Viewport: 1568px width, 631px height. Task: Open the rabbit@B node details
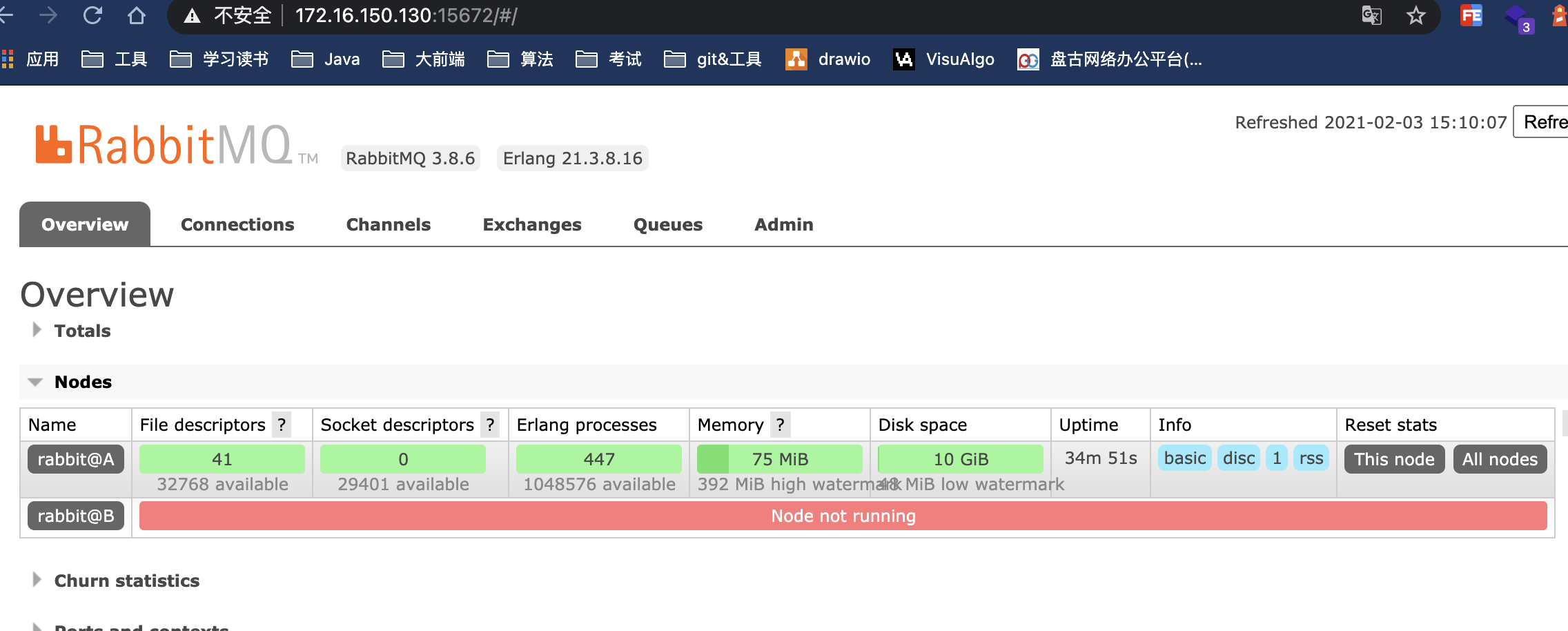76,516
